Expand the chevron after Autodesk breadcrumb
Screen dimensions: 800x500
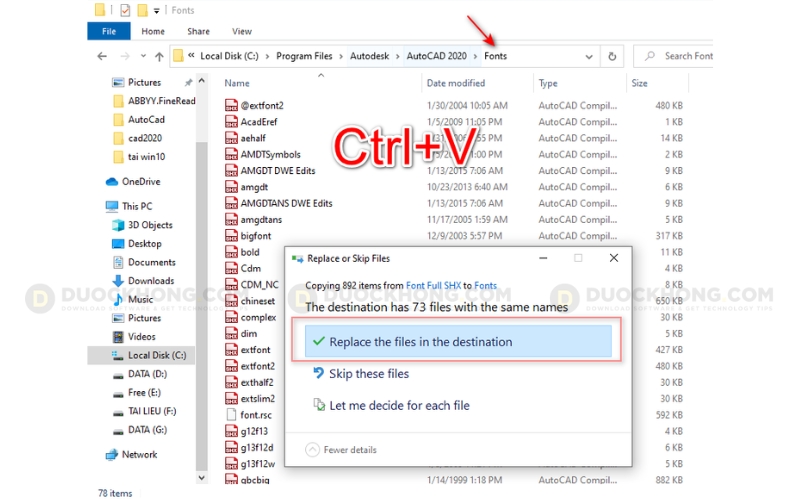(398, 56)
